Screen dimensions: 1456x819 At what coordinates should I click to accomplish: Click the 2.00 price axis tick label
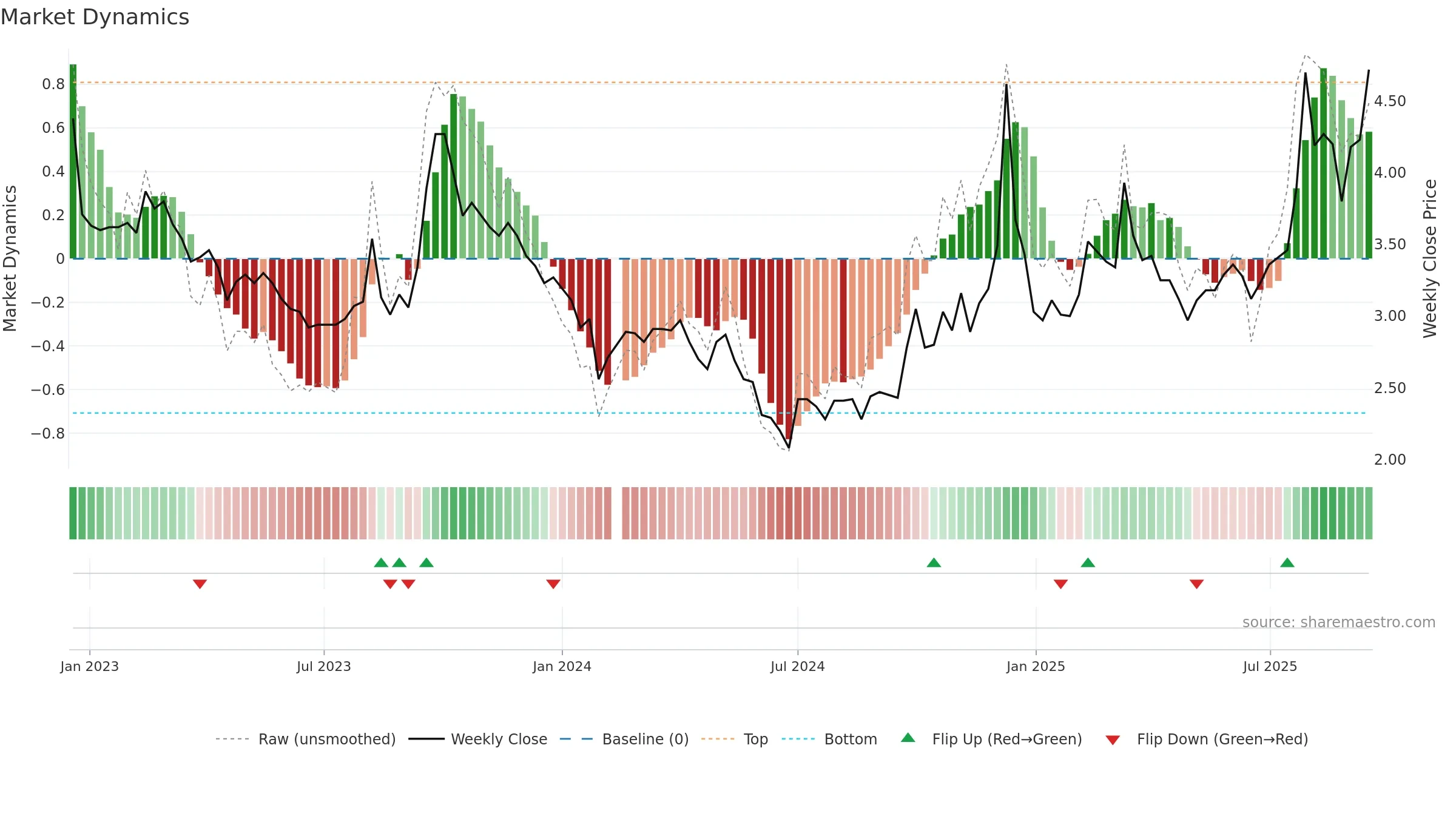[1390, 459]
